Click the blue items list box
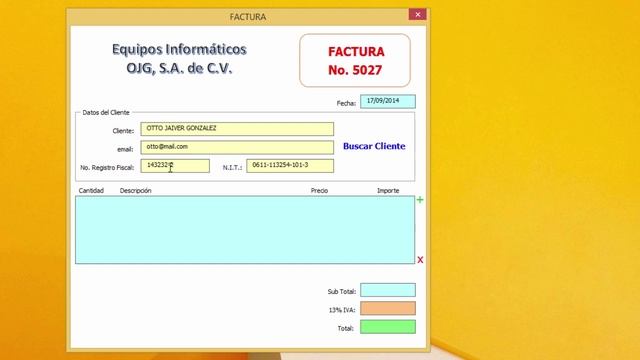This screenshot has width=640, height=360. (245, 230)
